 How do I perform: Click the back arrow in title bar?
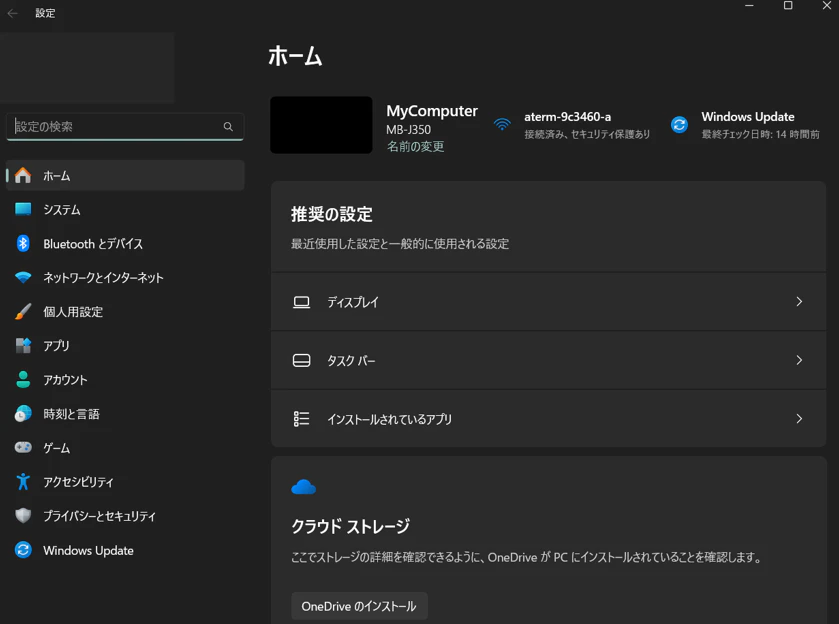[x=13, y=13]
